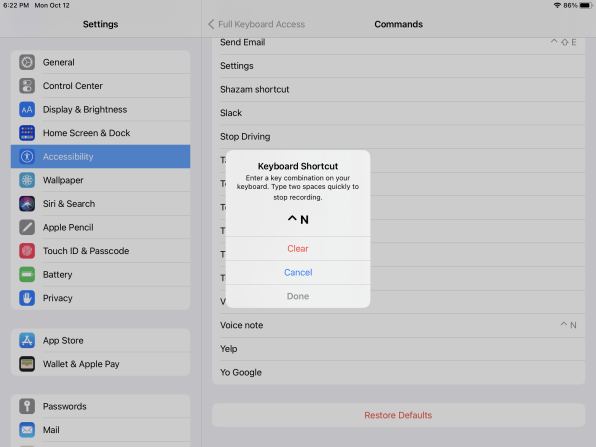The width and height of the screenshot is (596, 447).
Task: Tap the Privacy hand icon
Action: [27, 298]
